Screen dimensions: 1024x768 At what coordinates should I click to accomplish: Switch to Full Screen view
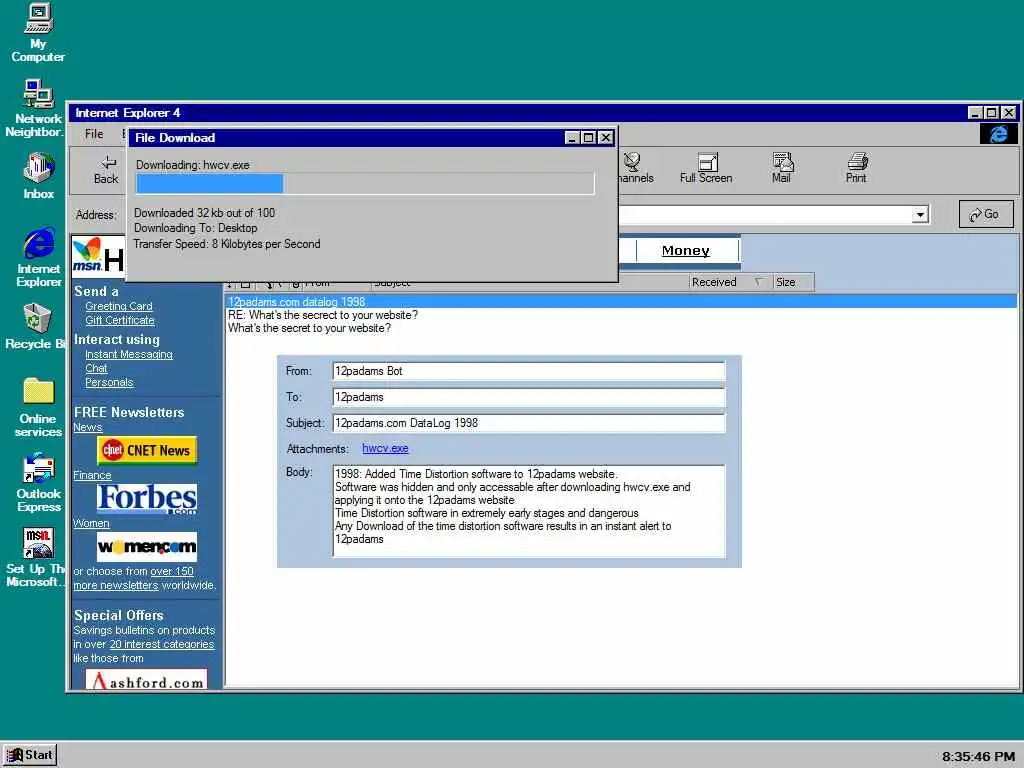[x=706, y=168]
